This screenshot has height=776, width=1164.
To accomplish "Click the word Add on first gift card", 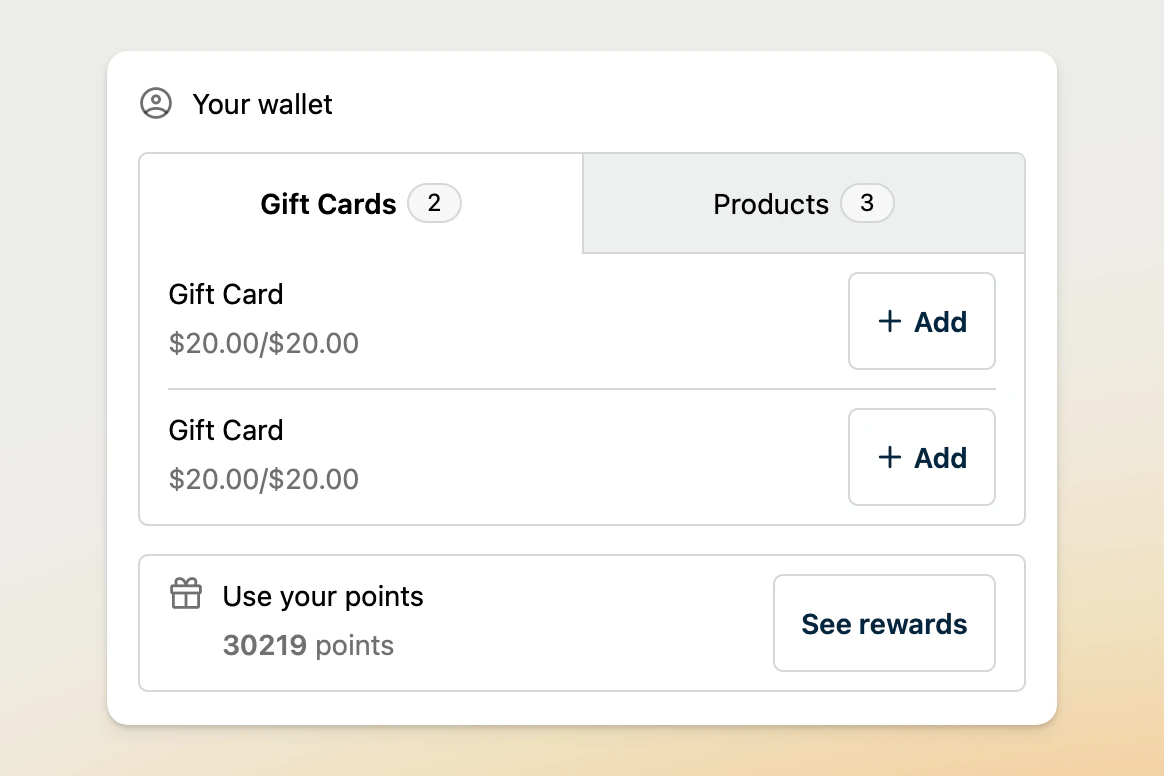I will coord(941,322).
